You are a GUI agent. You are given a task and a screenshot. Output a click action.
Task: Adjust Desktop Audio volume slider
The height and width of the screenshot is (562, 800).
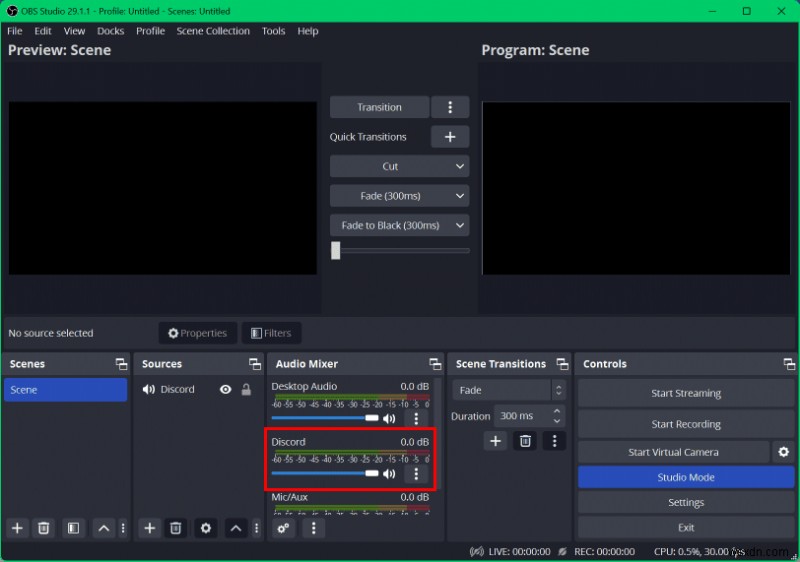click(x=325, y=418)
